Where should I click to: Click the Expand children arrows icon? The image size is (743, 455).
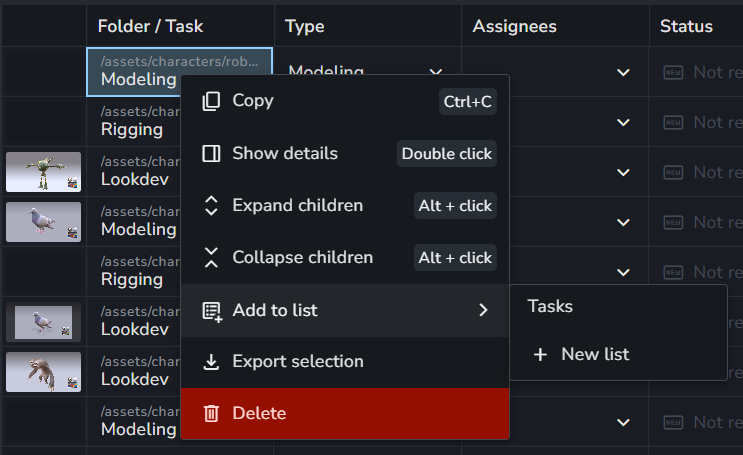tap(211, 205)
